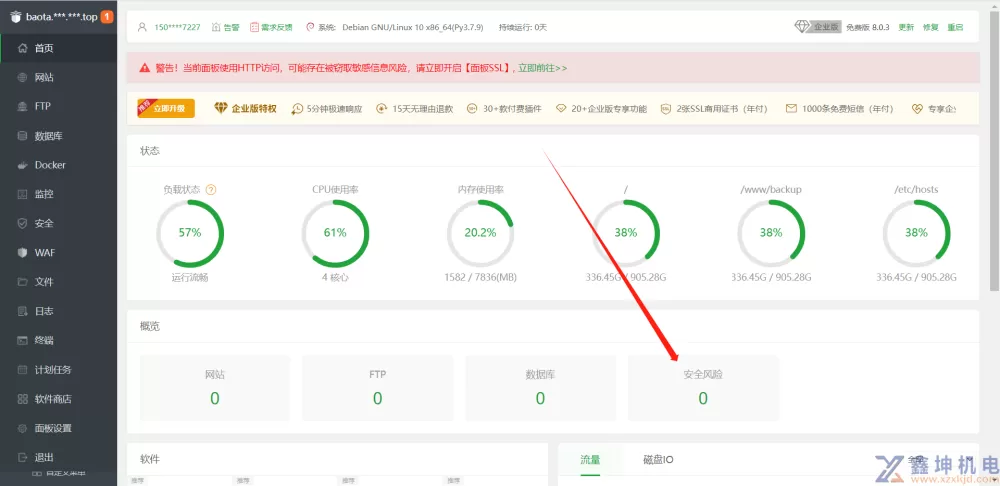Screen dimensions: 1000x486
Task: Click the 文件 folder icon in sidebar
Action: click(22, 282)
